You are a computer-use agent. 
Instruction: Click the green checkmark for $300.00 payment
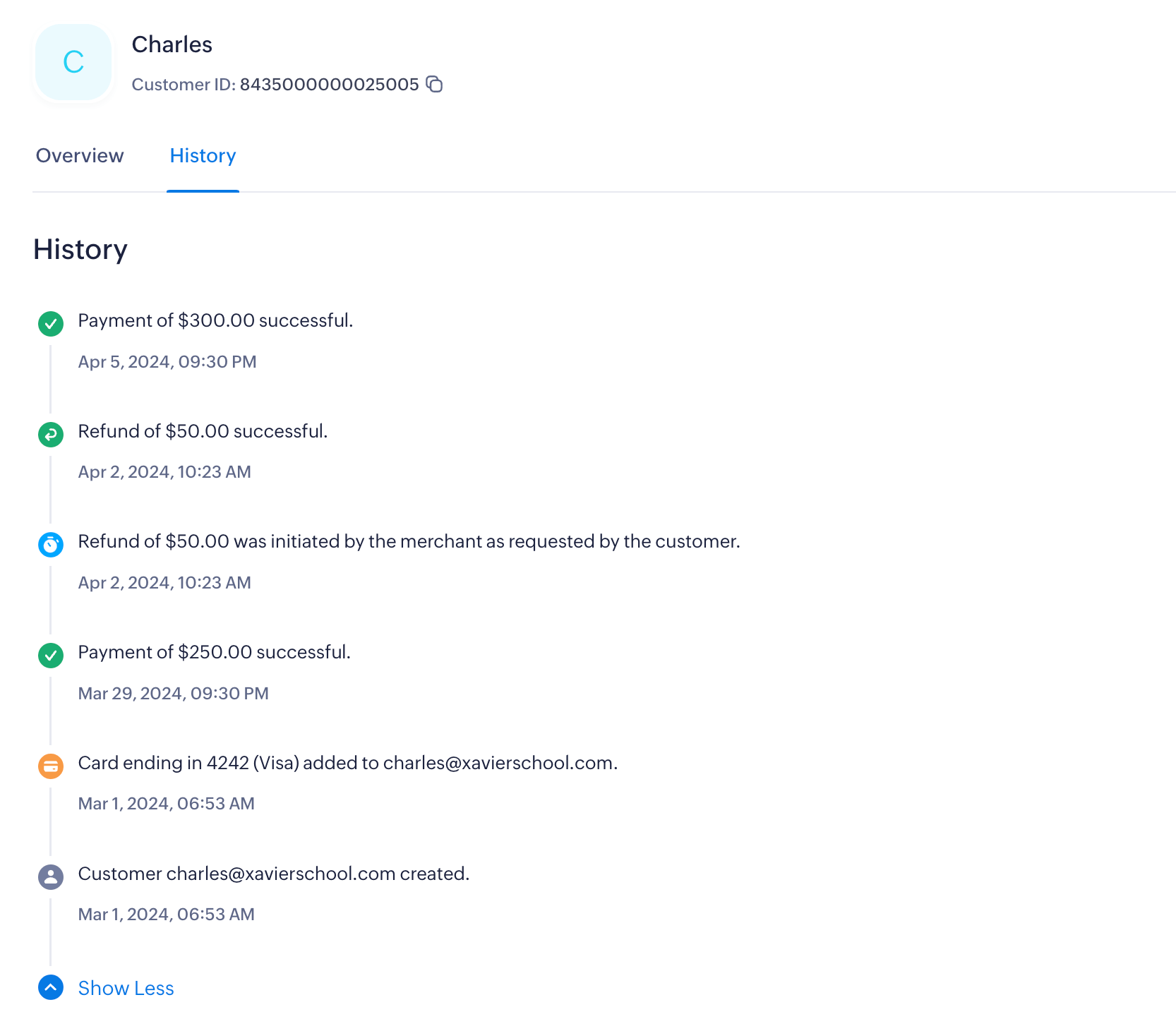pyautogui.click(x=51, y=324)
